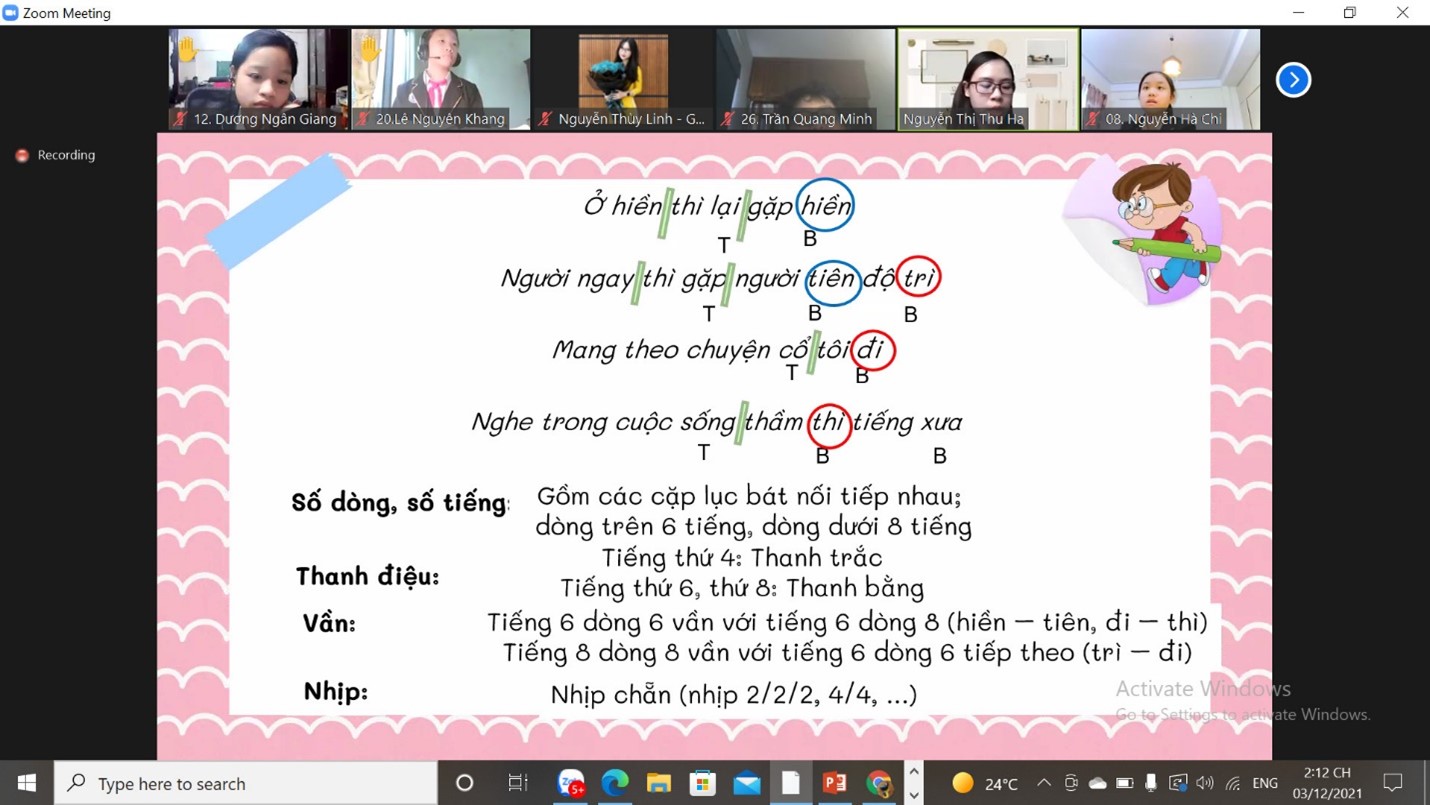The image size is (1430, 805).
Task: Click raised hand on Dương Ngân Giang video
Action: tap(187, 47)
